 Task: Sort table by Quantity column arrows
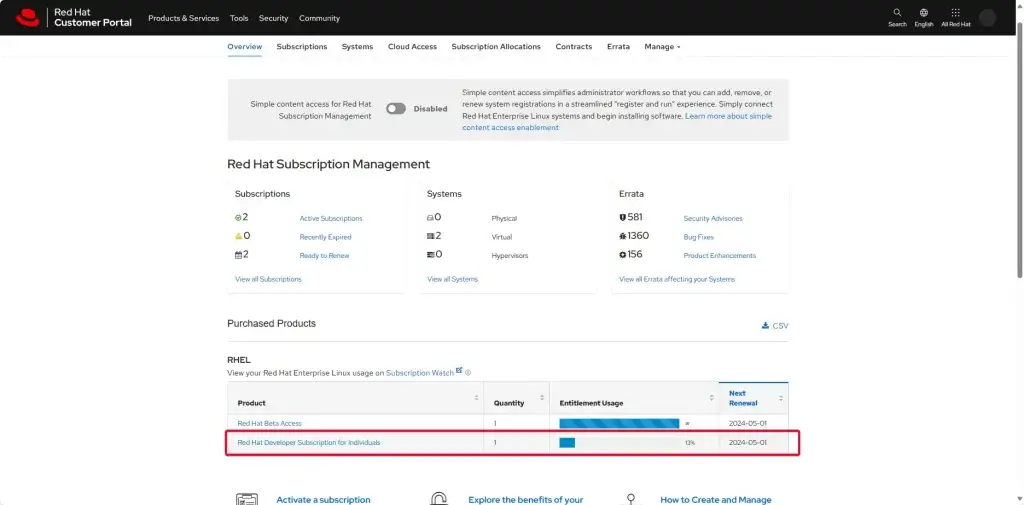[542, 398]
